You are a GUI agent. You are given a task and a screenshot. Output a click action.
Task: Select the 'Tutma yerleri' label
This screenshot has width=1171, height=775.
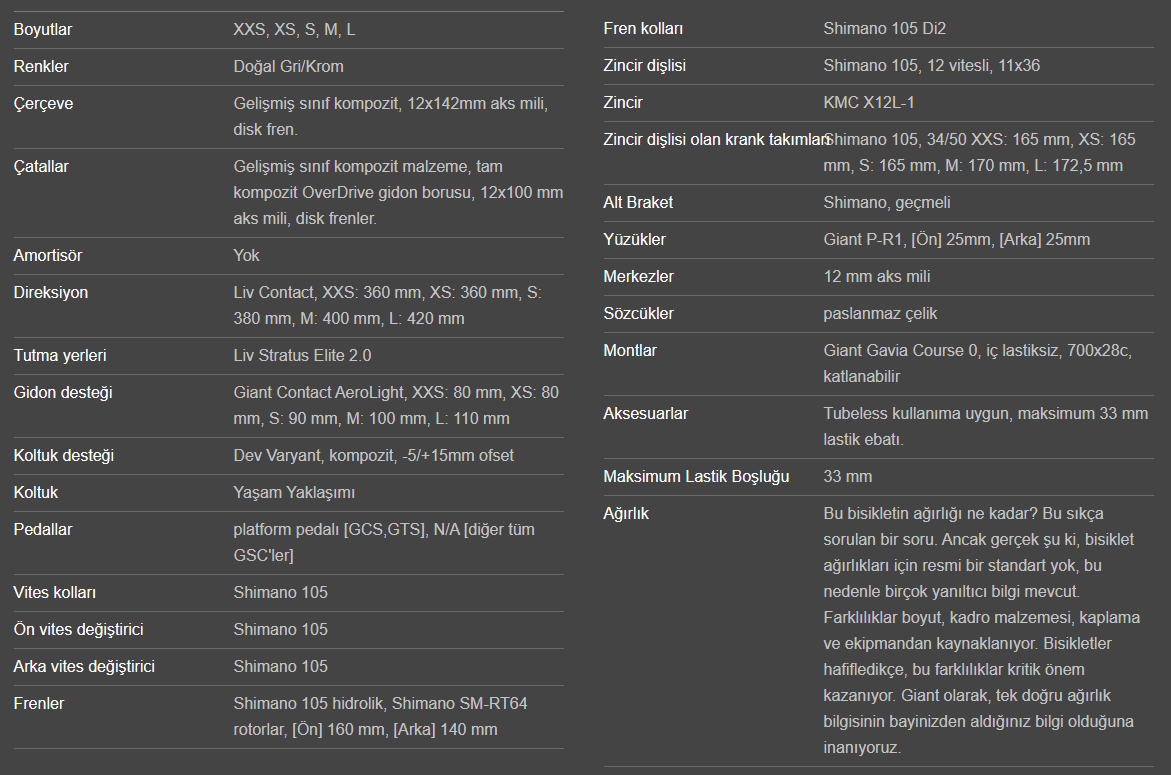(x=60, y=355)
